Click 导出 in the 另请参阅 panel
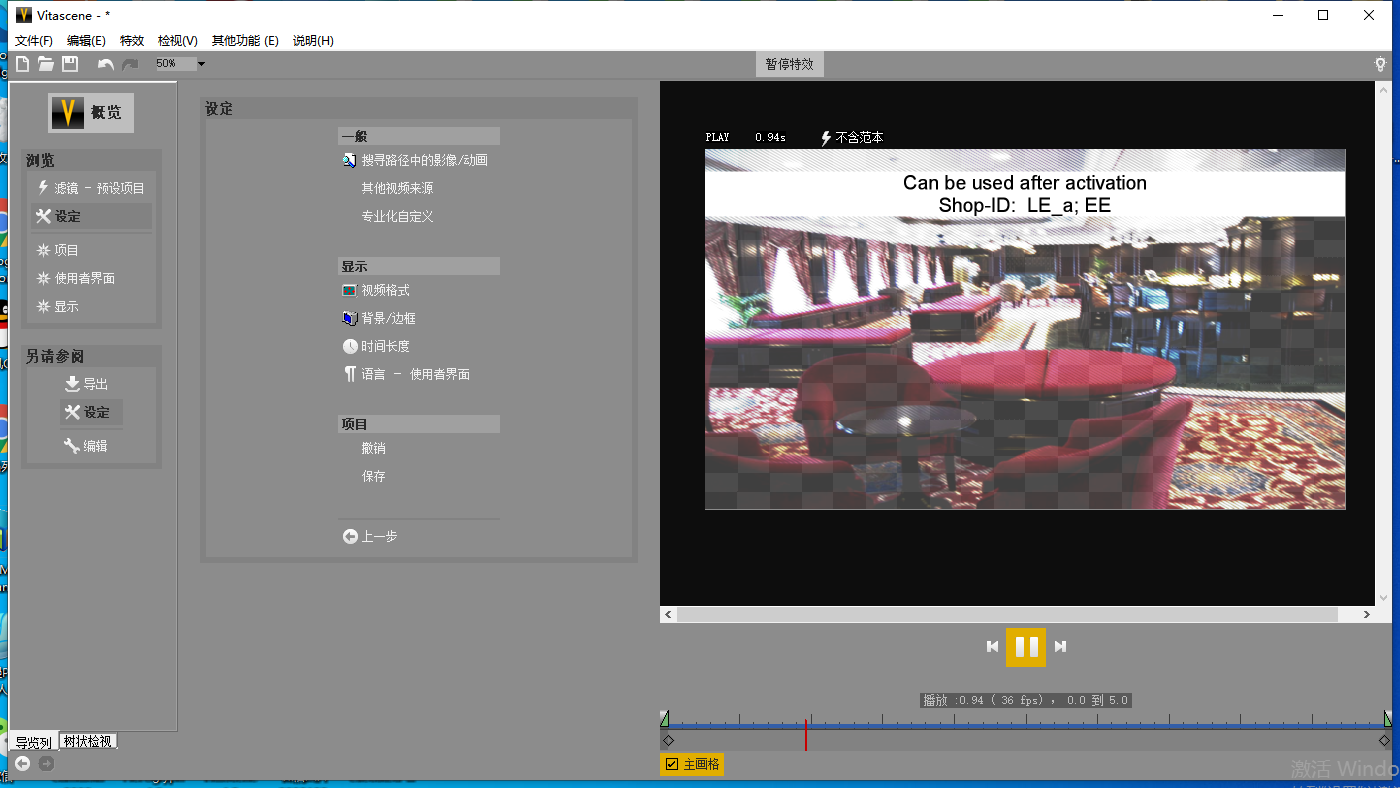This screenshot has width=1400, height=788. point(87,384)
